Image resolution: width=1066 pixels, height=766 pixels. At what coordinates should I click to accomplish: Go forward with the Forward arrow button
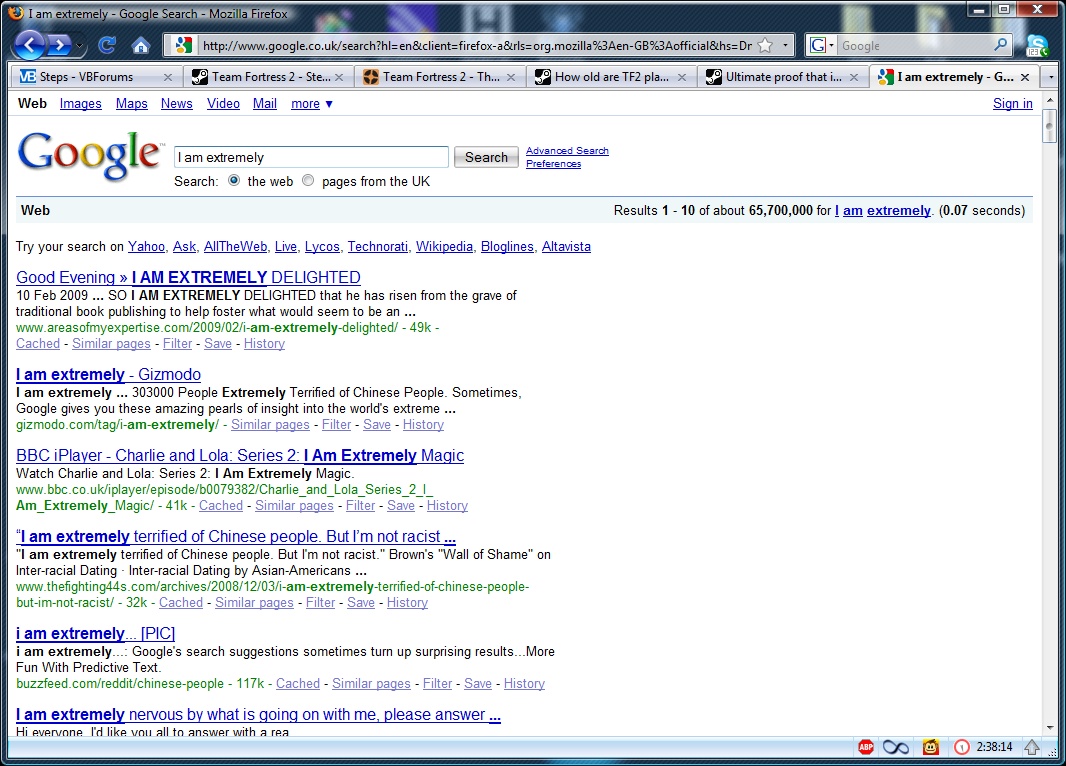tap(60, 46)
